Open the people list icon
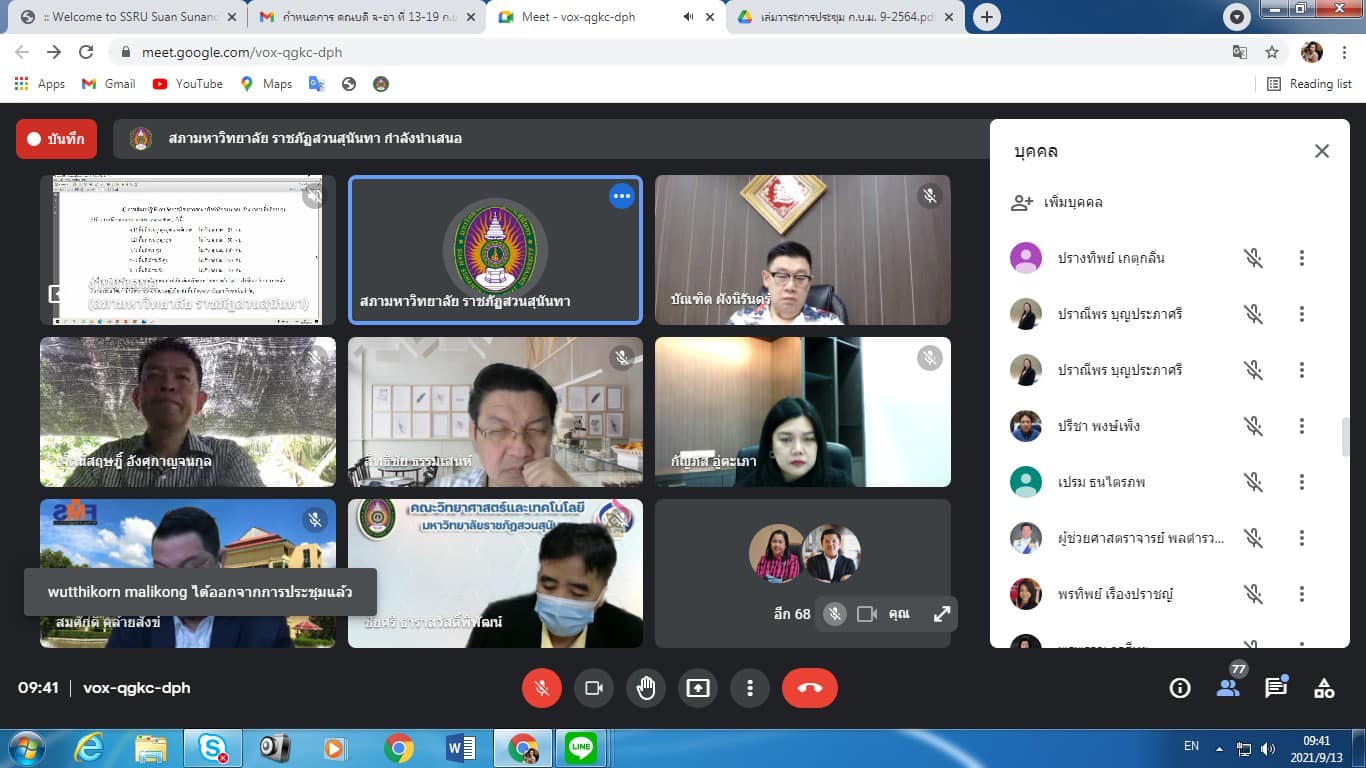 pyautogui.click(x=1228, y=688)
